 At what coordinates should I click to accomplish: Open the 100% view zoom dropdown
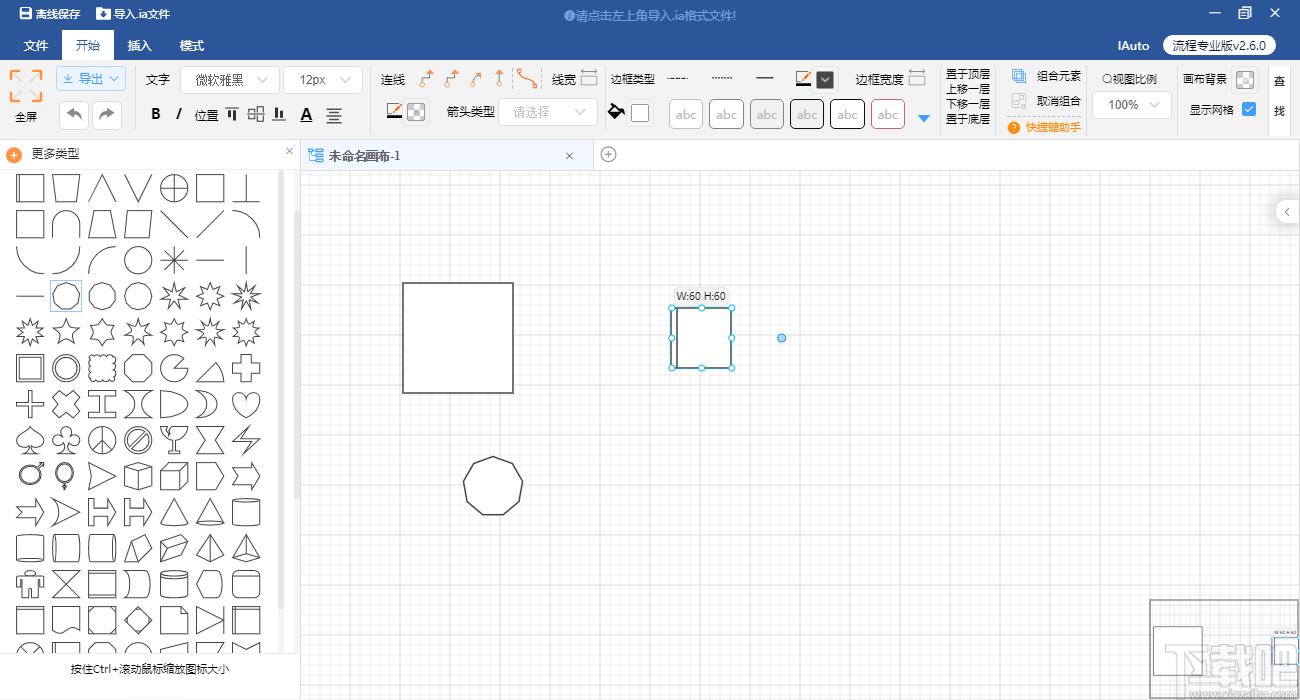1132,104
